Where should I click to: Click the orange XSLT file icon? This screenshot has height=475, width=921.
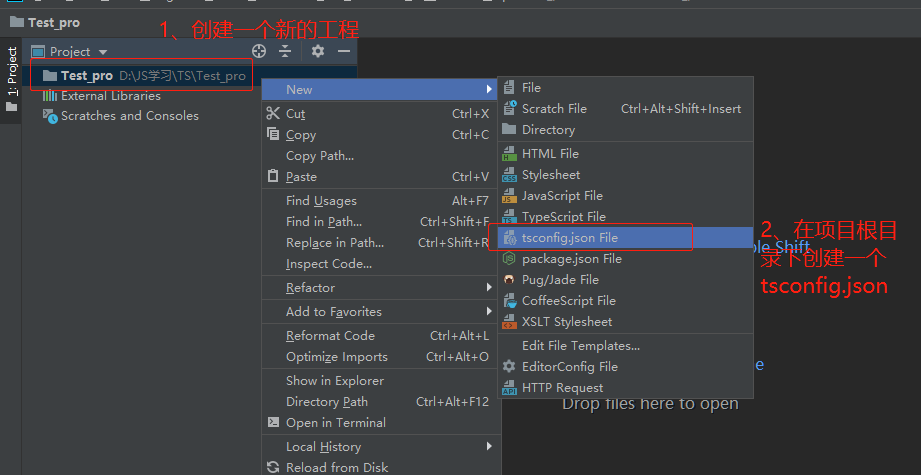[509, 322]
